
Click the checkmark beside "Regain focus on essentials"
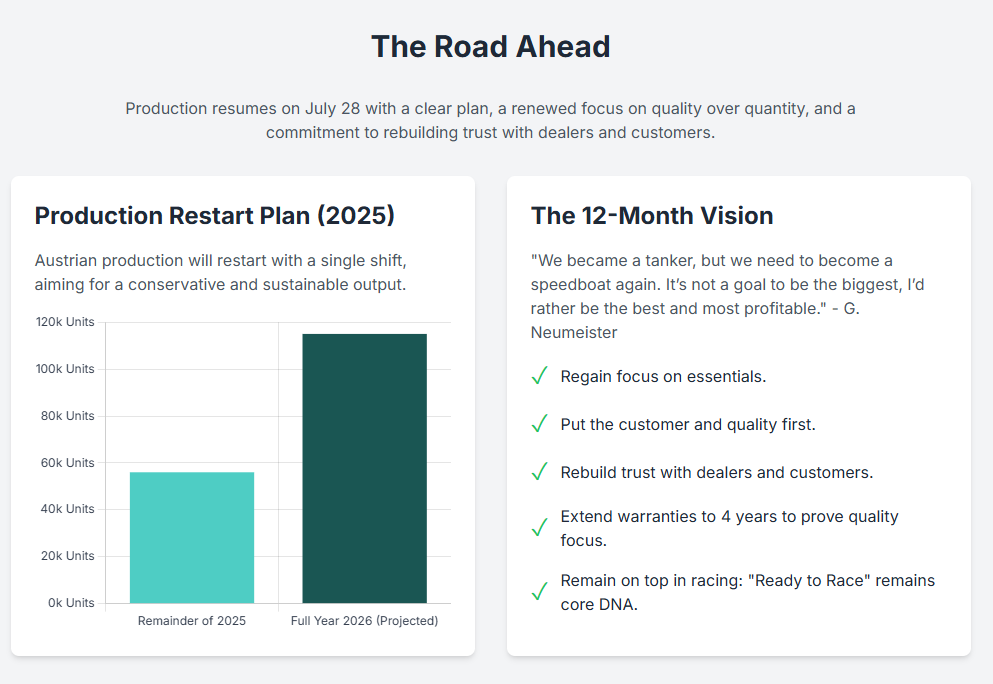click(539, 377)
